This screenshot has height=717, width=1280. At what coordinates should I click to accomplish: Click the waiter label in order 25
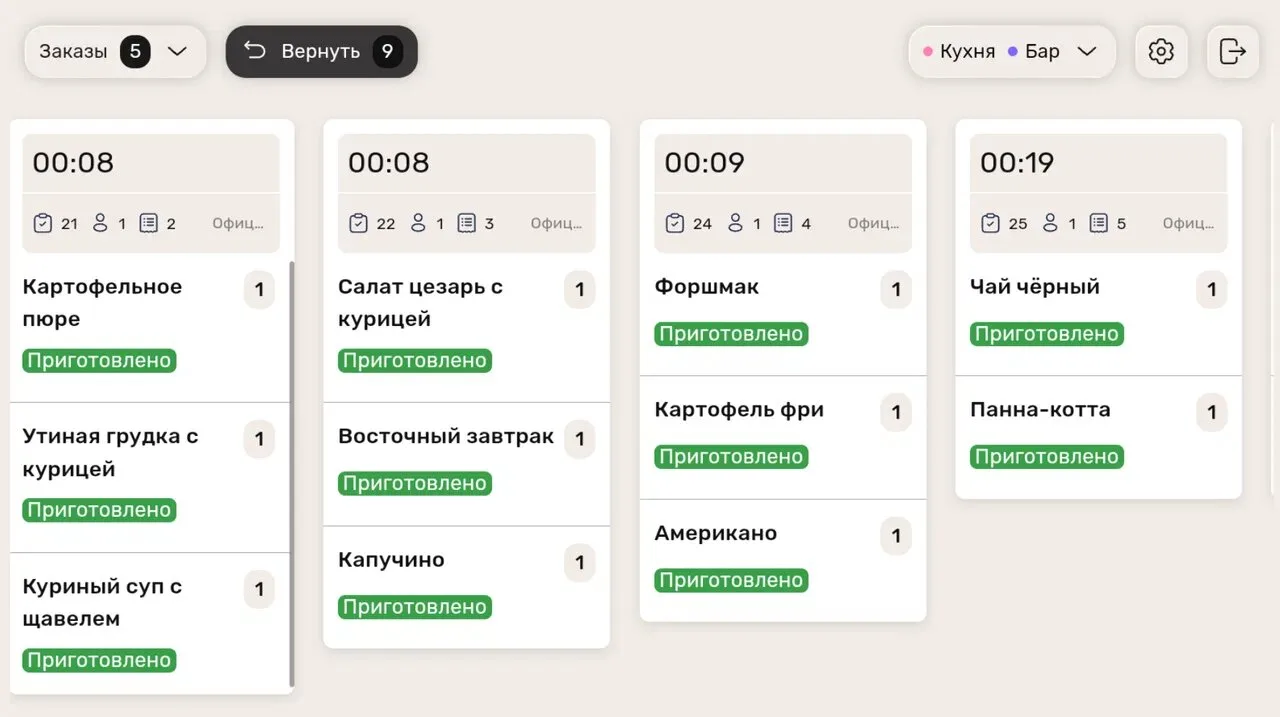pos(1189,224)
